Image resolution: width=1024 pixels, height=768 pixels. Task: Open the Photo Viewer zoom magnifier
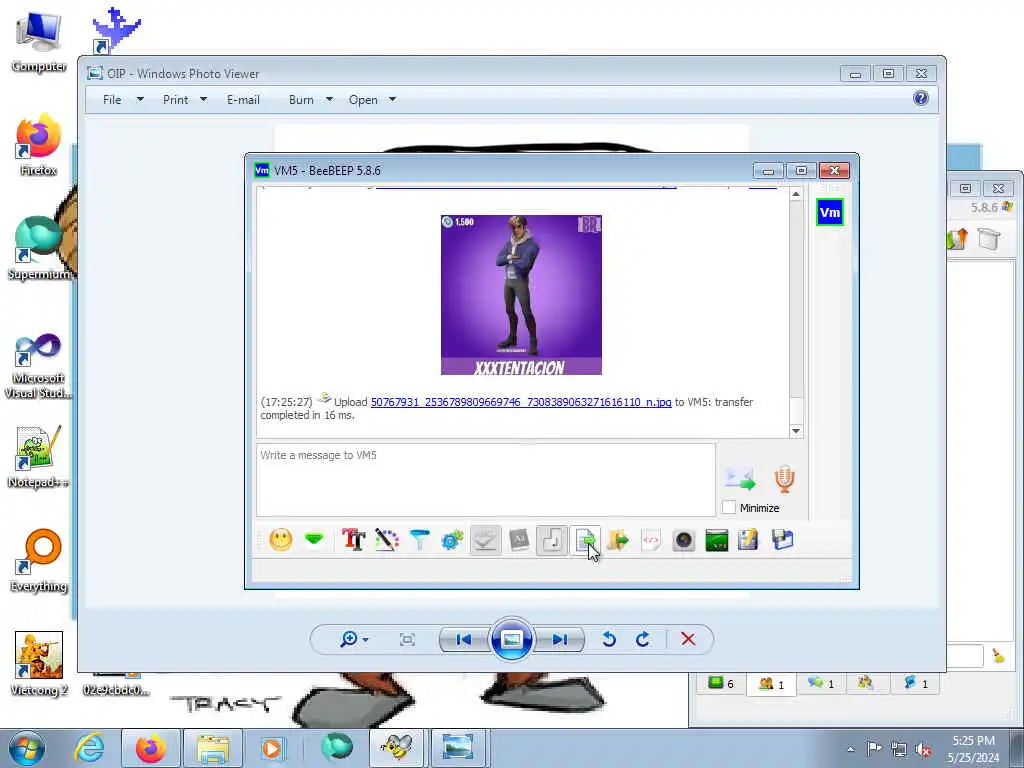(x=353, y=639)
